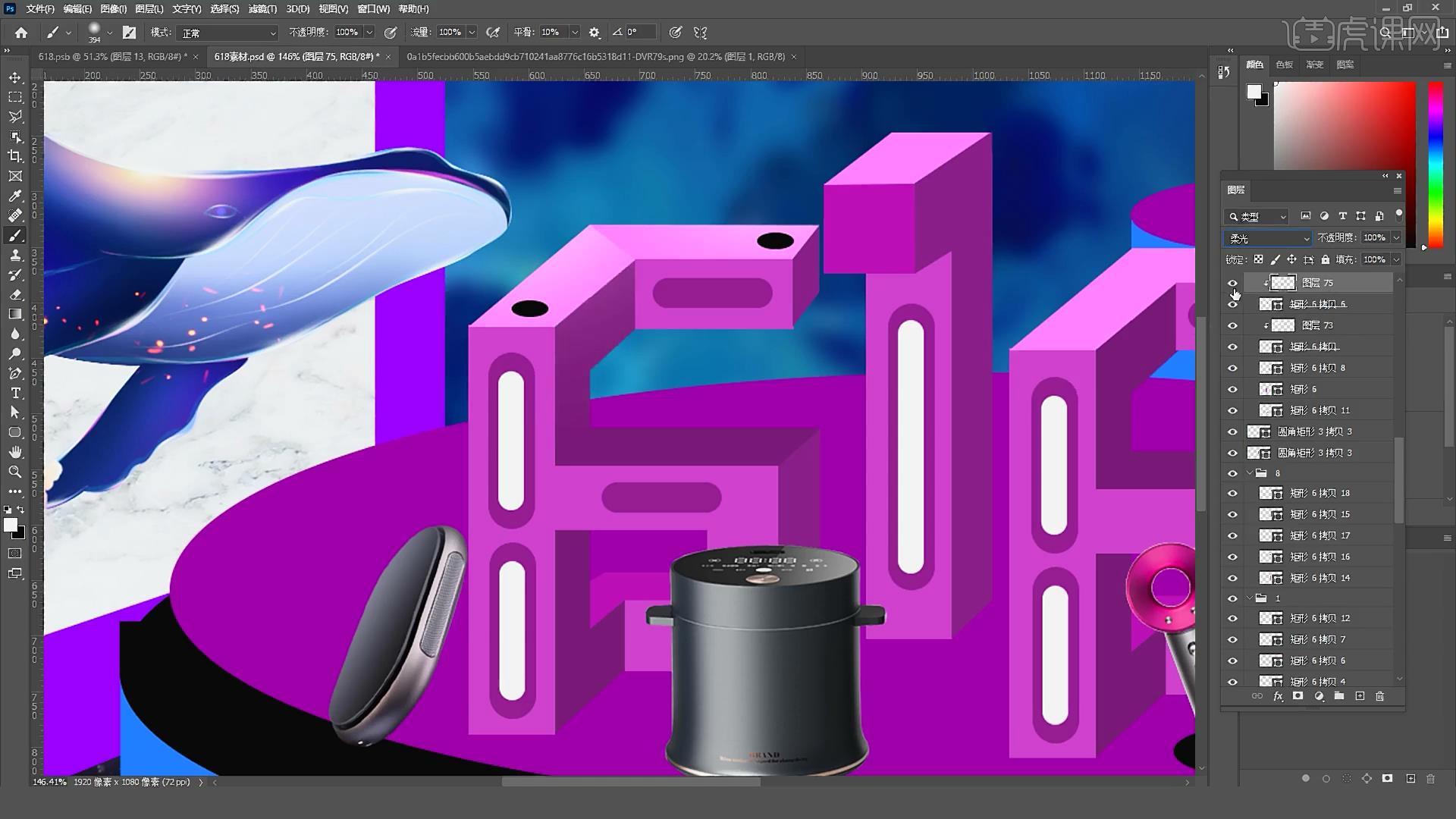Select the Polygonal Lasso tool
This screenshot has width=1456, height=819.
point(15,117)
